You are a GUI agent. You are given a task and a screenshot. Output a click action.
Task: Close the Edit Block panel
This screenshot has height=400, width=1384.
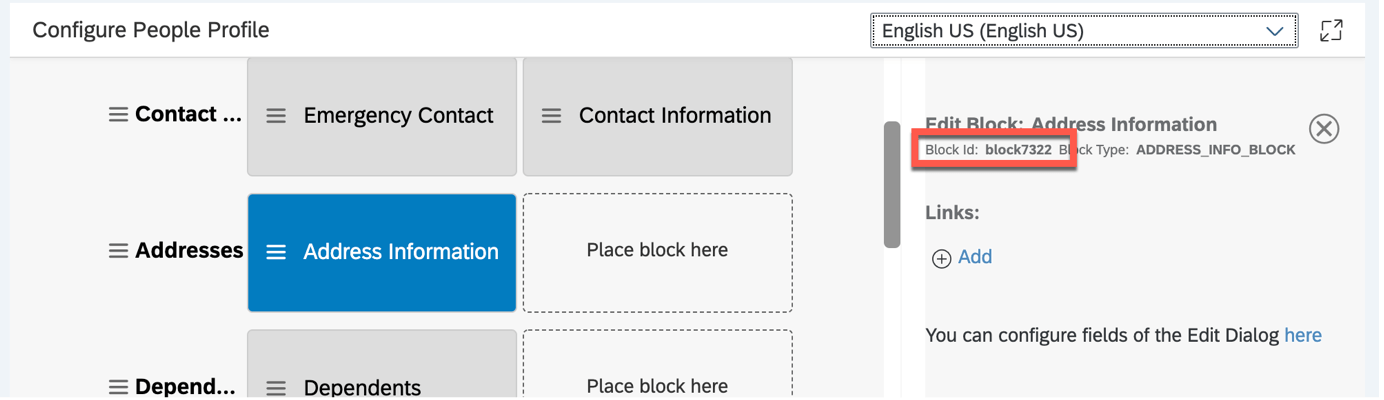(1324, 128)
